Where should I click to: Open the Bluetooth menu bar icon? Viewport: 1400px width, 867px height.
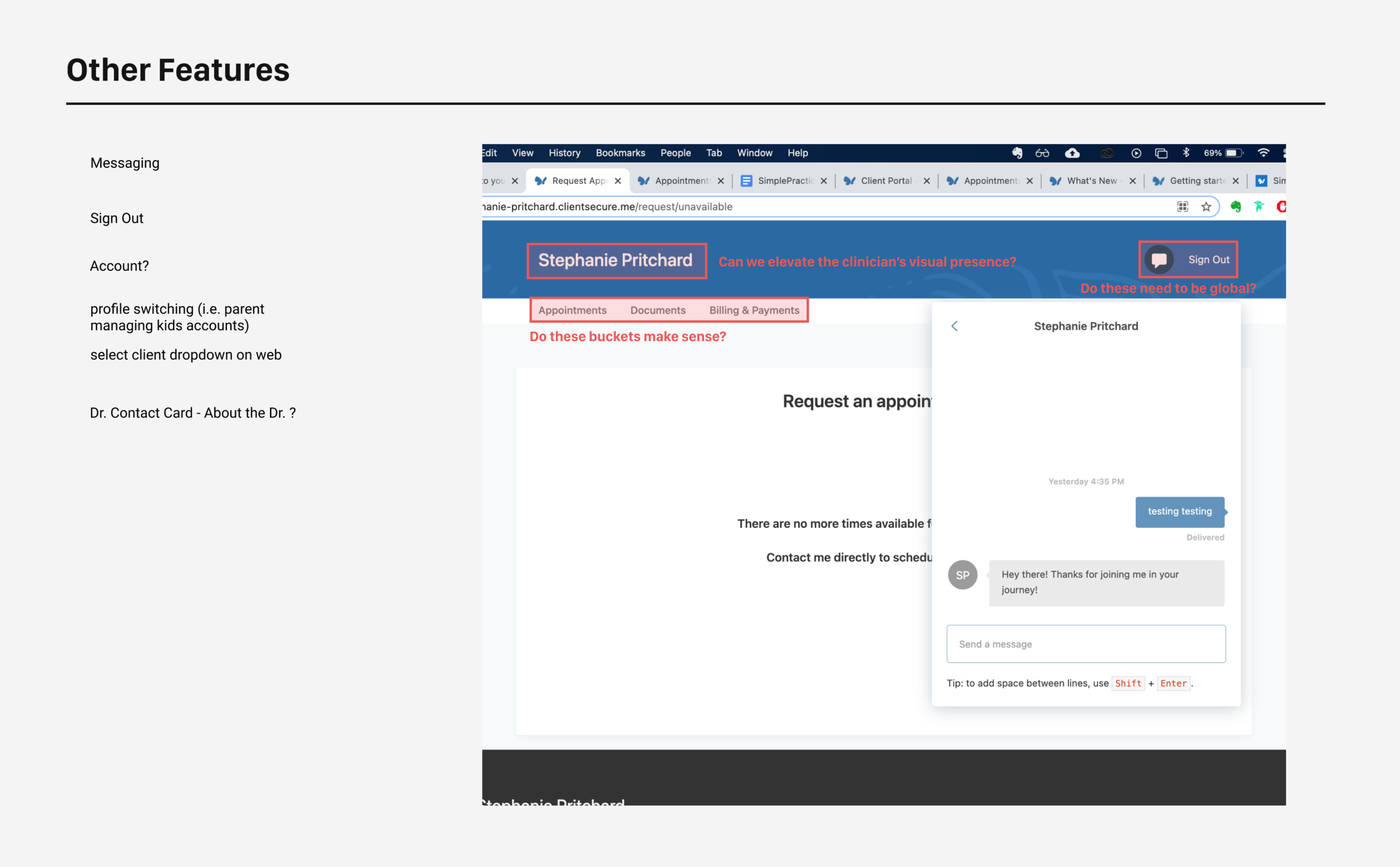click(1186, 153)
